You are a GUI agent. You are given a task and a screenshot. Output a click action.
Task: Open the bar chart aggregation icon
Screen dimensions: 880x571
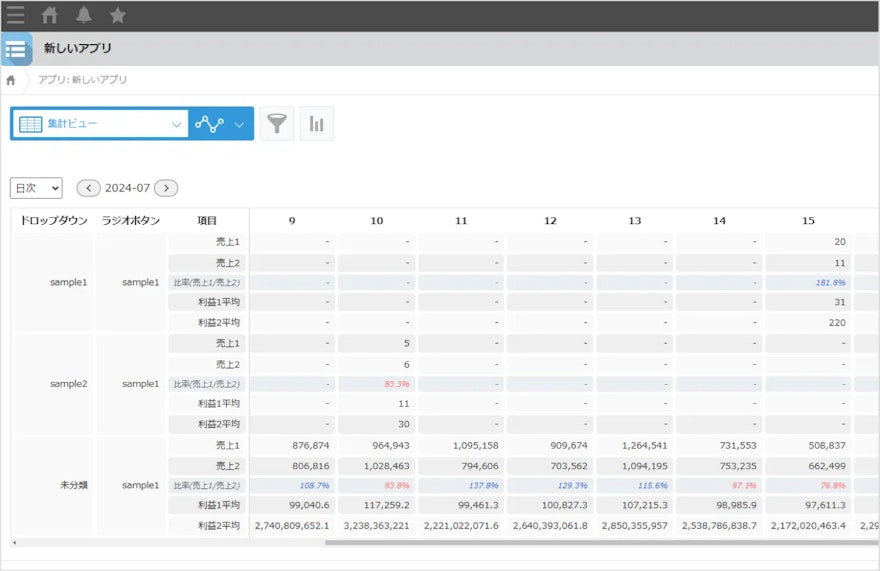[316, 124]
